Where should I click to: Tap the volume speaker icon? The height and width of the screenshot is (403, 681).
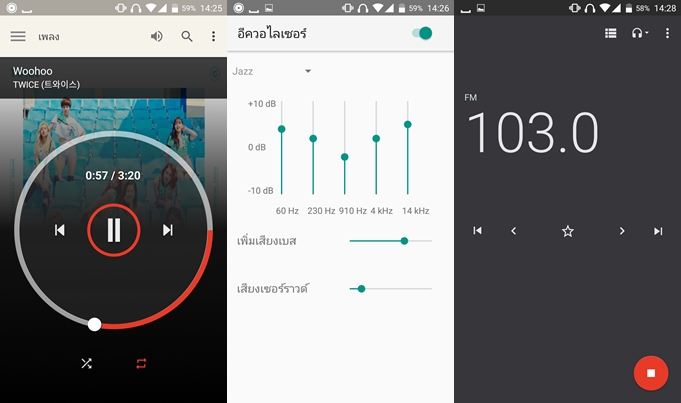click(x=157, y=37)
